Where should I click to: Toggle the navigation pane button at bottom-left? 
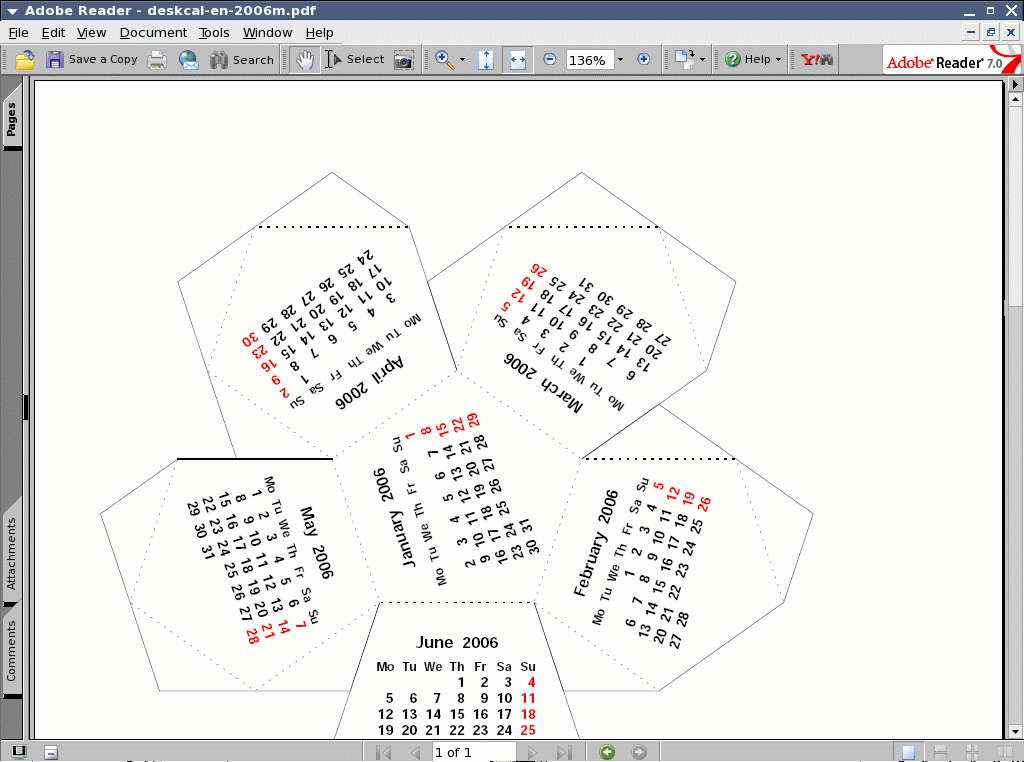(17, 752)
